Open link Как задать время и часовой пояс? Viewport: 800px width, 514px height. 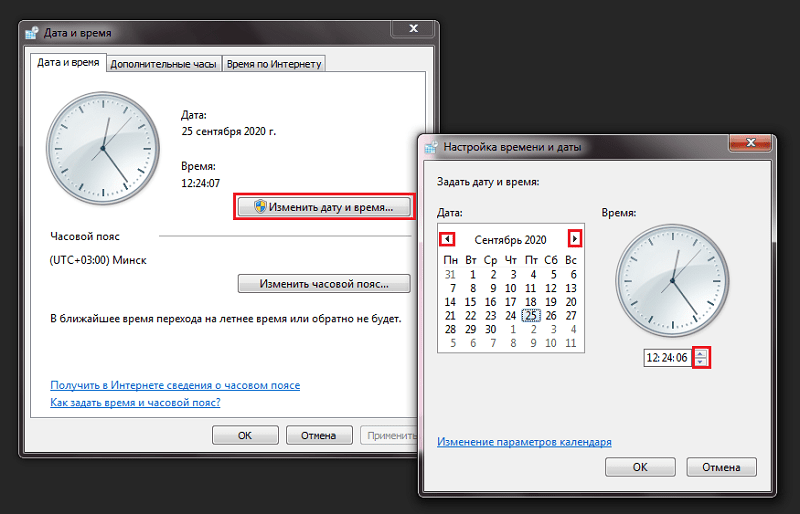(x=135, y=403)
